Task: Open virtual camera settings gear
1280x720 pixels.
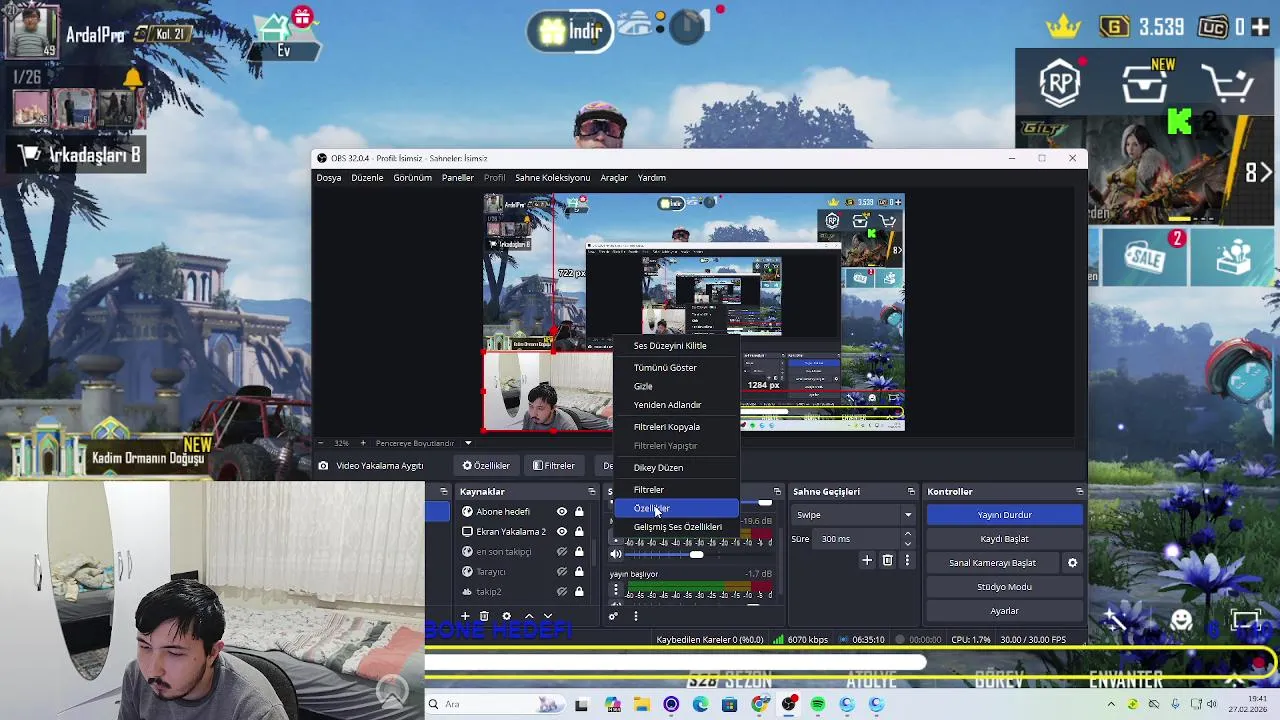Action: click(1072, 563)
